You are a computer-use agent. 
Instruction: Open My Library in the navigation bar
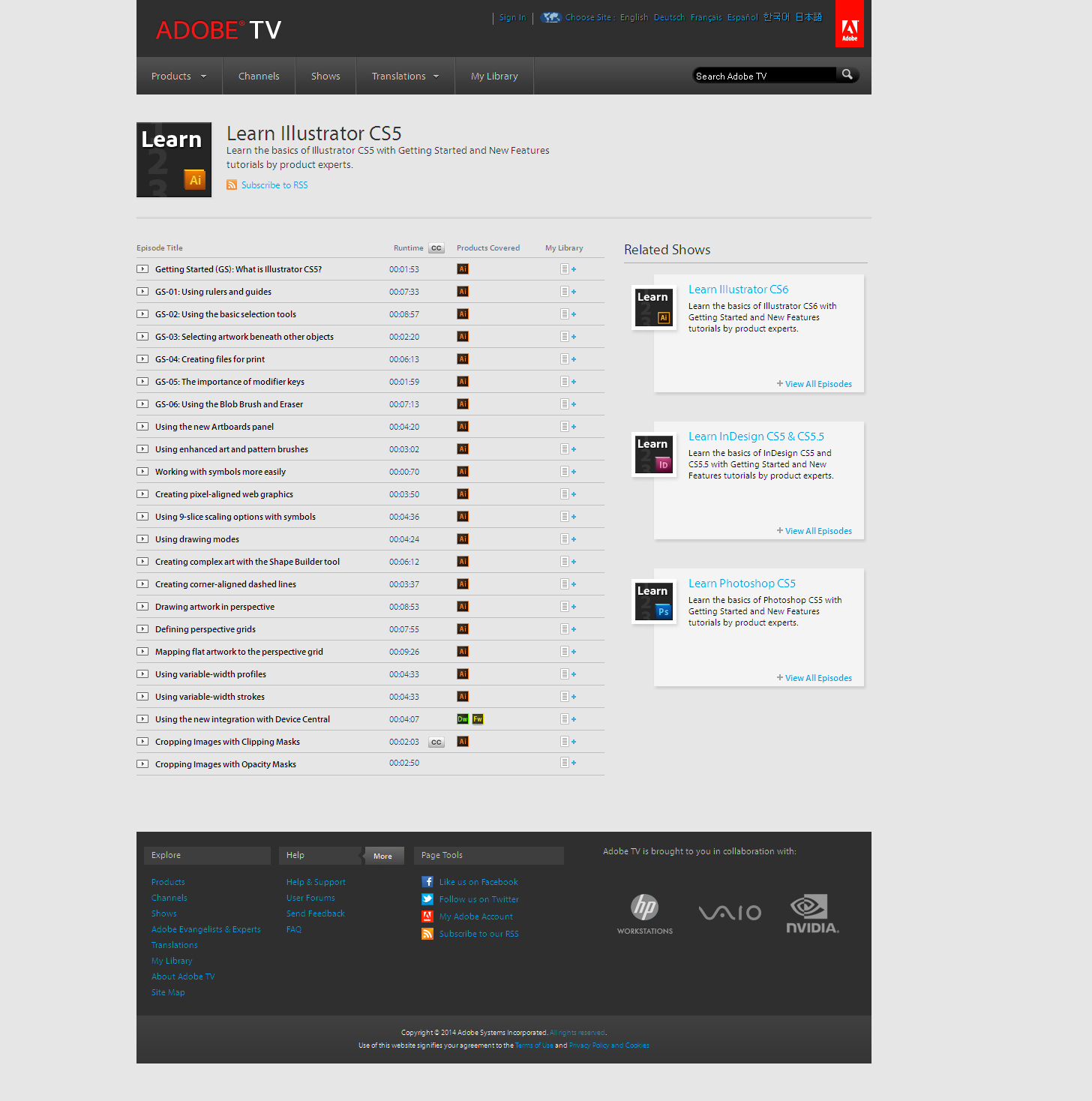tap(494, 76)
